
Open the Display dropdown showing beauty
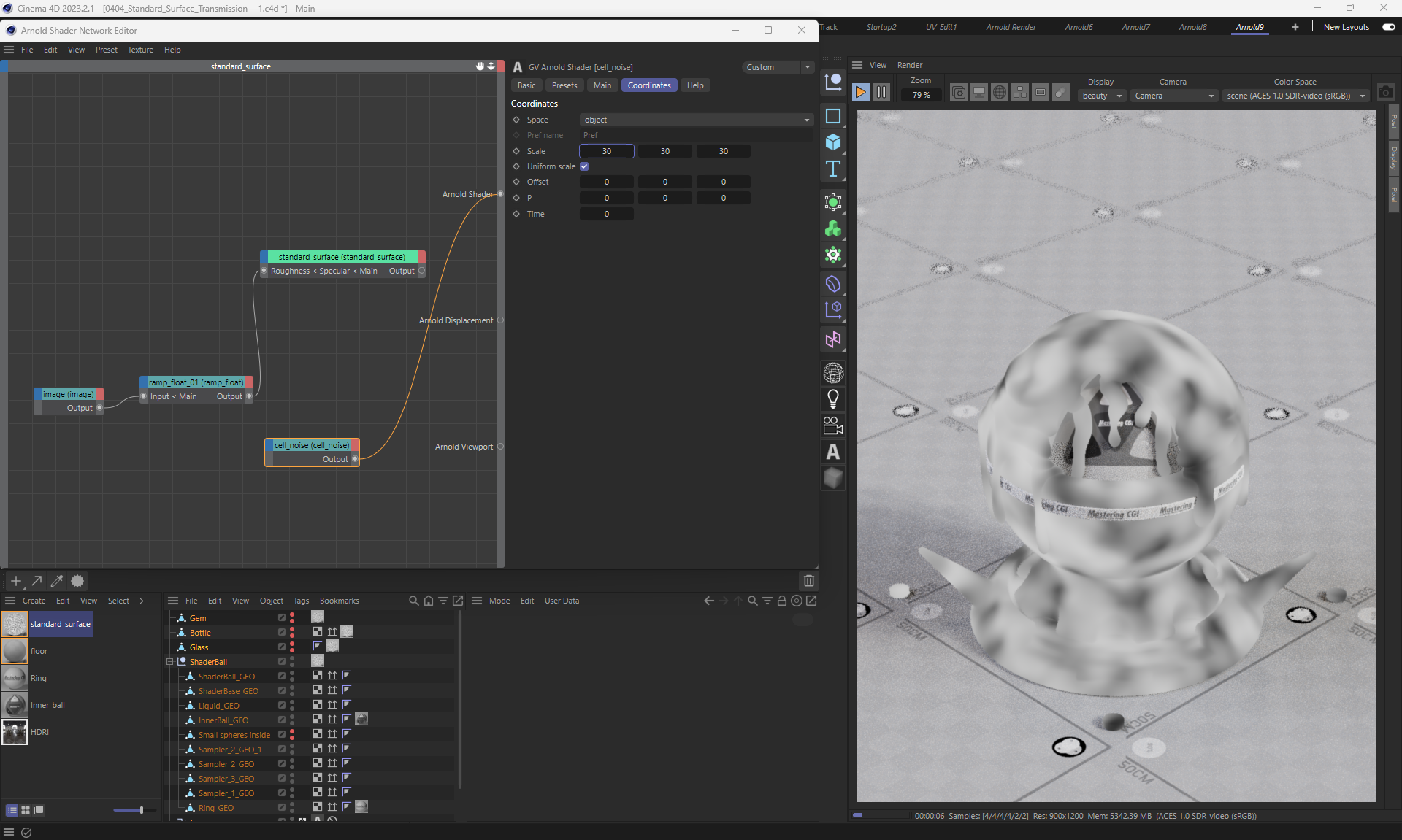[1101, 96]
